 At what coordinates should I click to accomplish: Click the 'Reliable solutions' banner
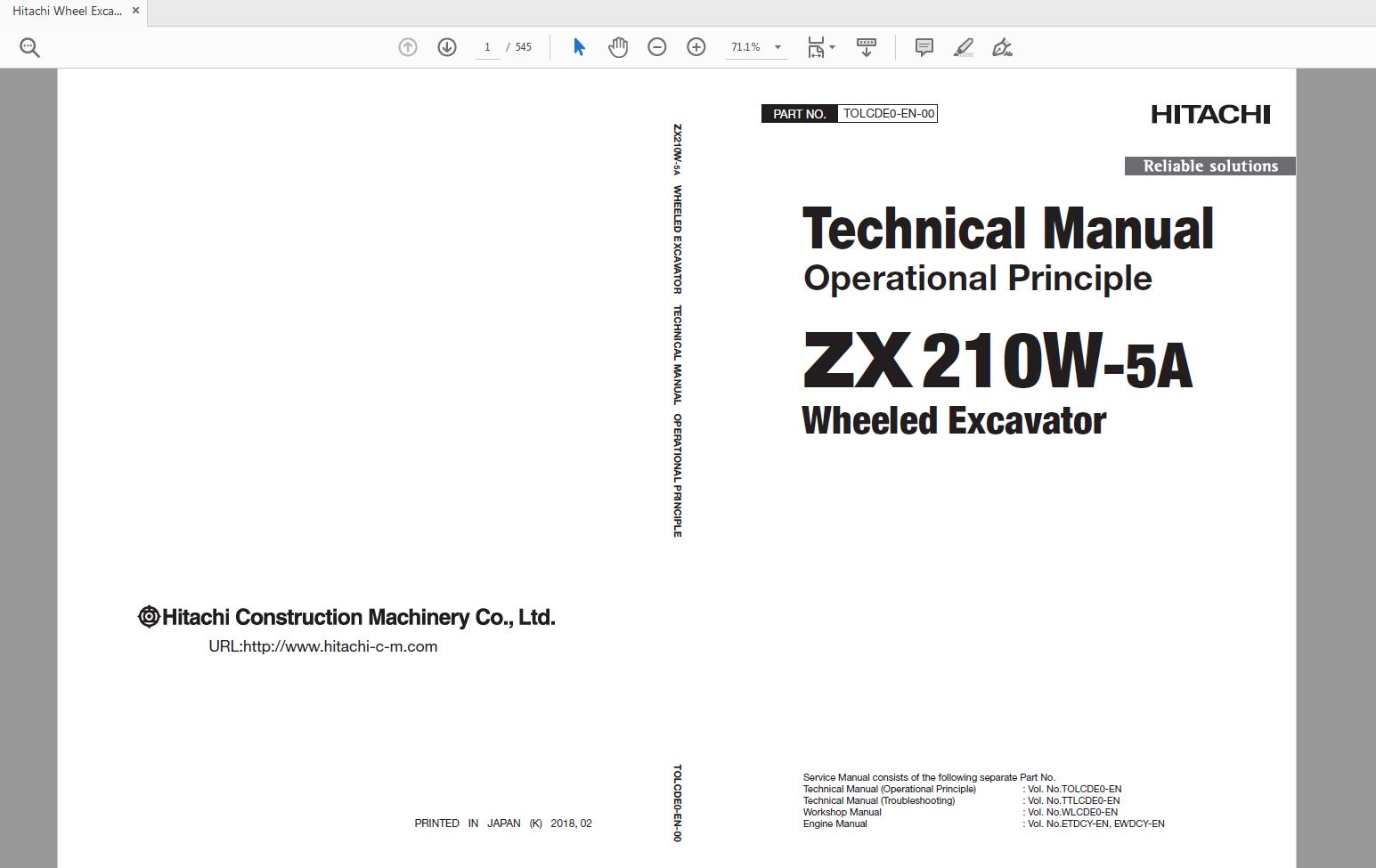(x=1210, y=166)
